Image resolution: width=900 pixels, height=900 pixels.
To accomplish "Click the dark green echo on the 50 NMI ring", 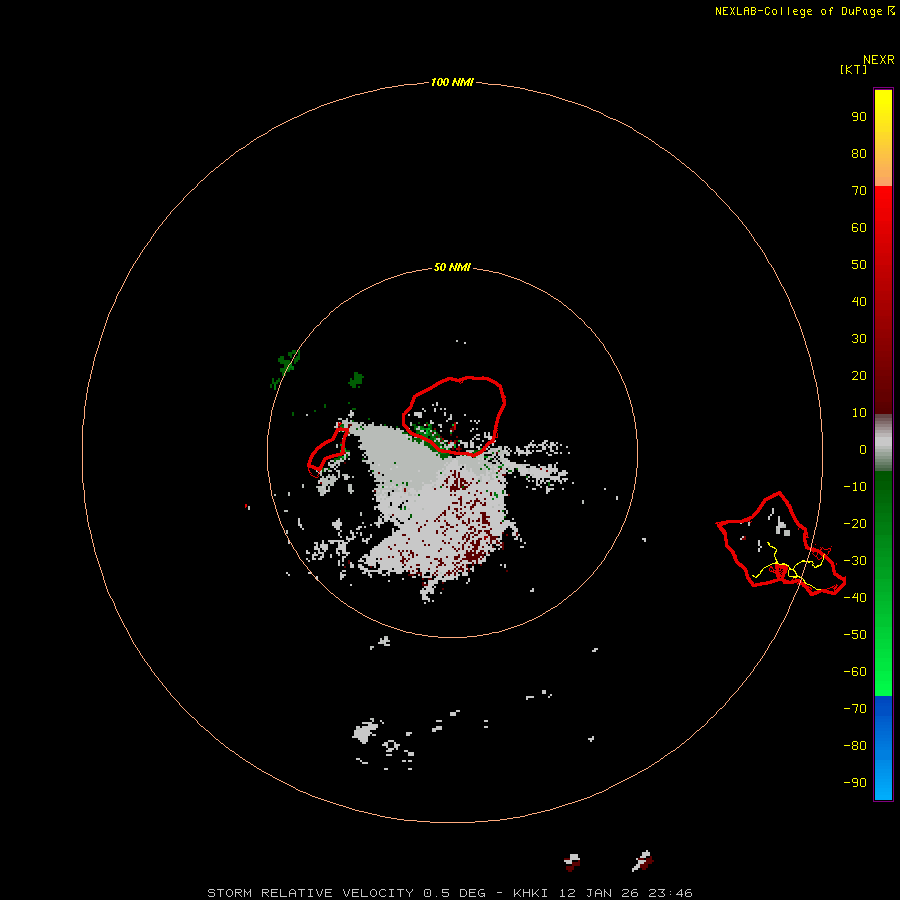I will point(286,368).
